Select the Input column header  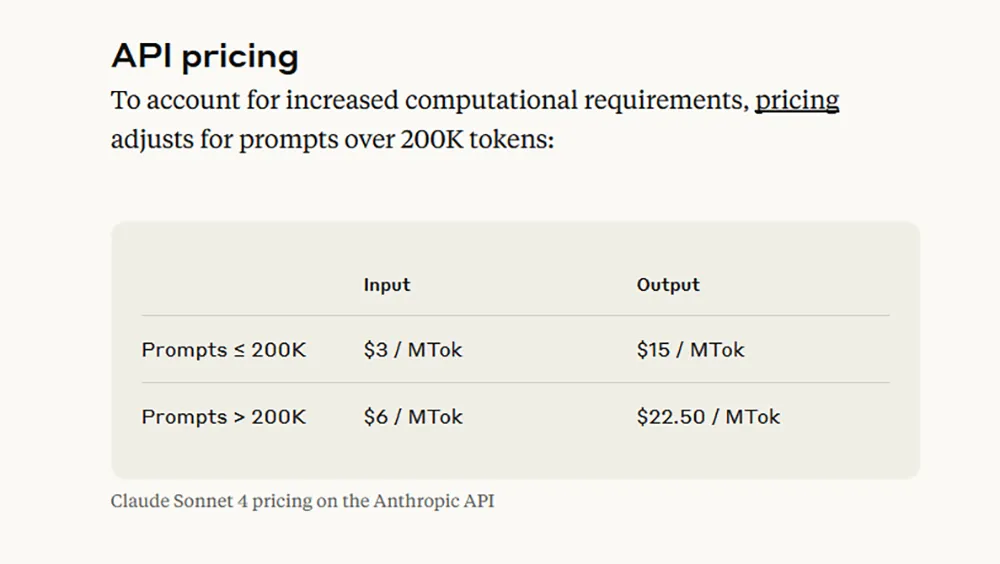click(387, 285)
